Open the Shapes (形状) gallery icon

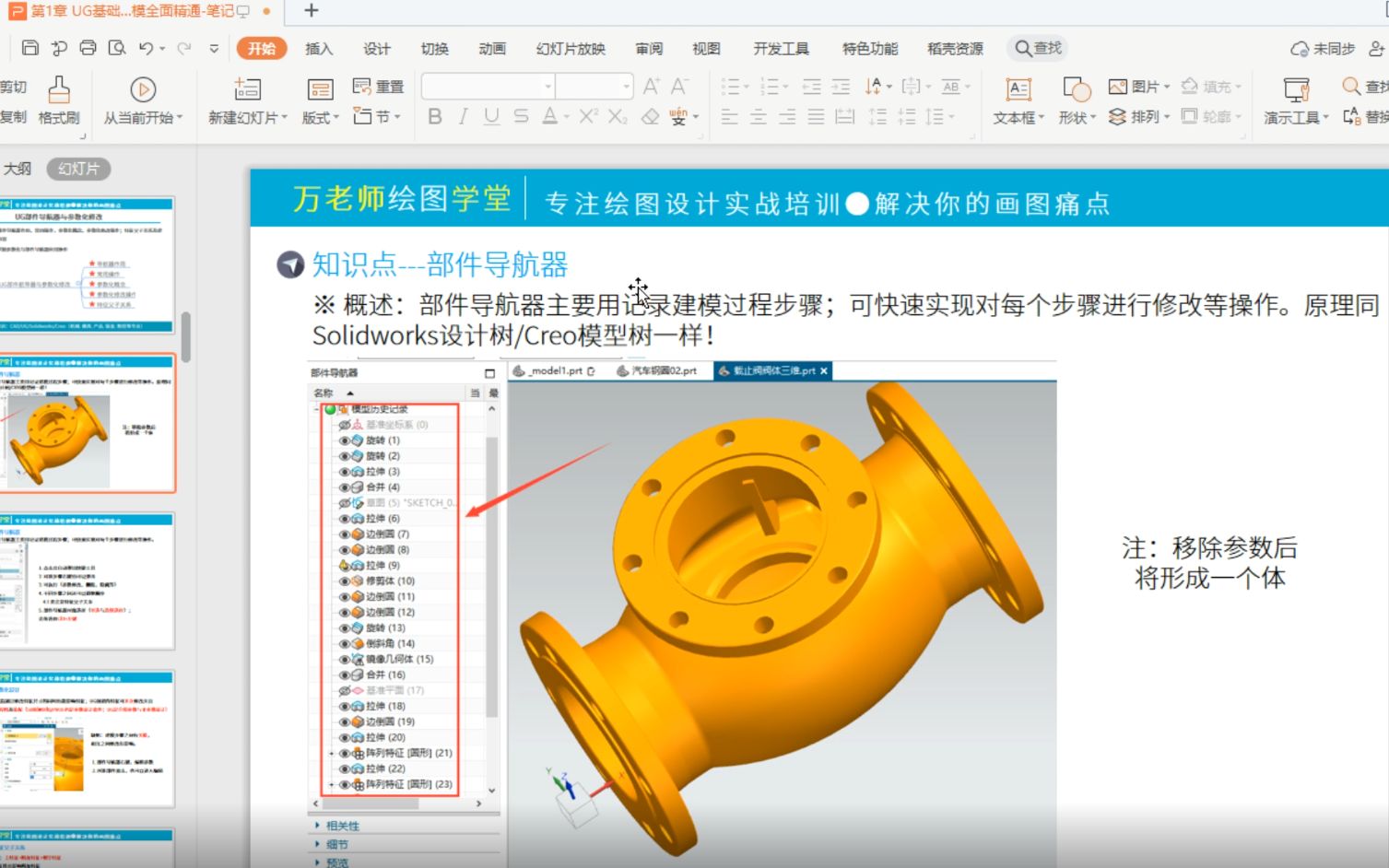click(1077, 89)
